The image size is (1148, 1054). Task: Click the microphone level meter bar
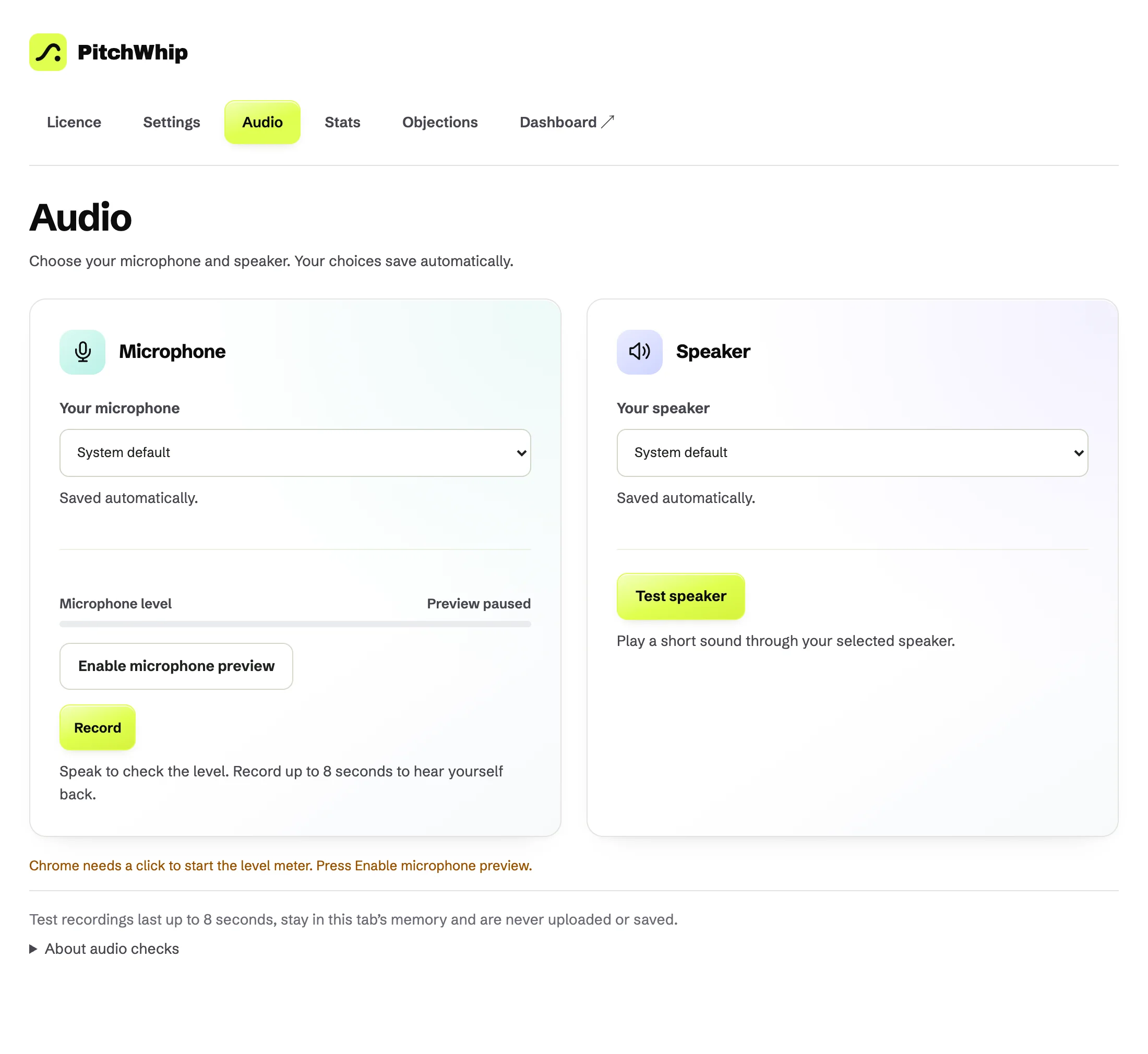coord(295,624)
